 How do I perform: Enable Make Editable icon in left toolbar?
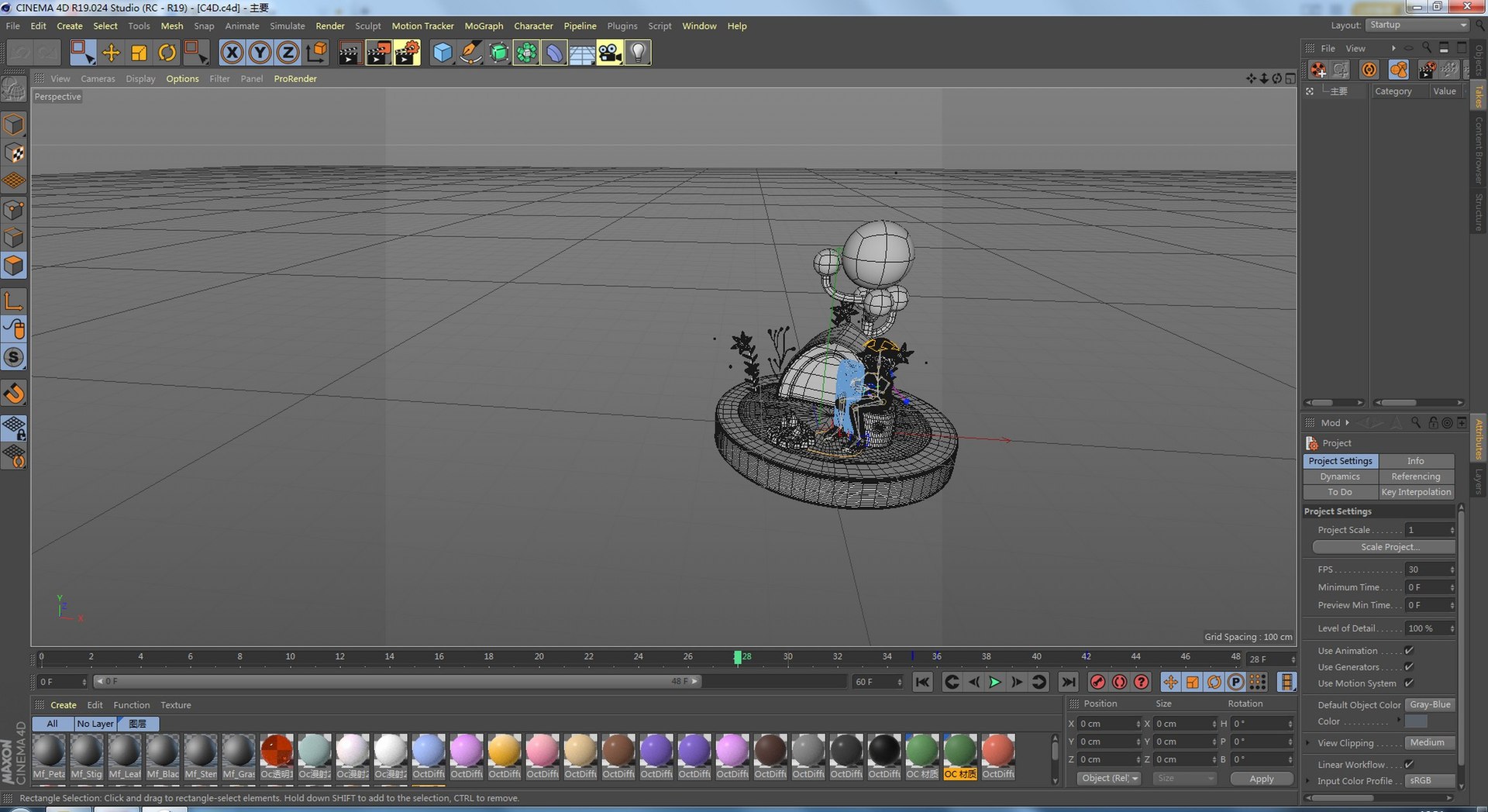(14, 90)
